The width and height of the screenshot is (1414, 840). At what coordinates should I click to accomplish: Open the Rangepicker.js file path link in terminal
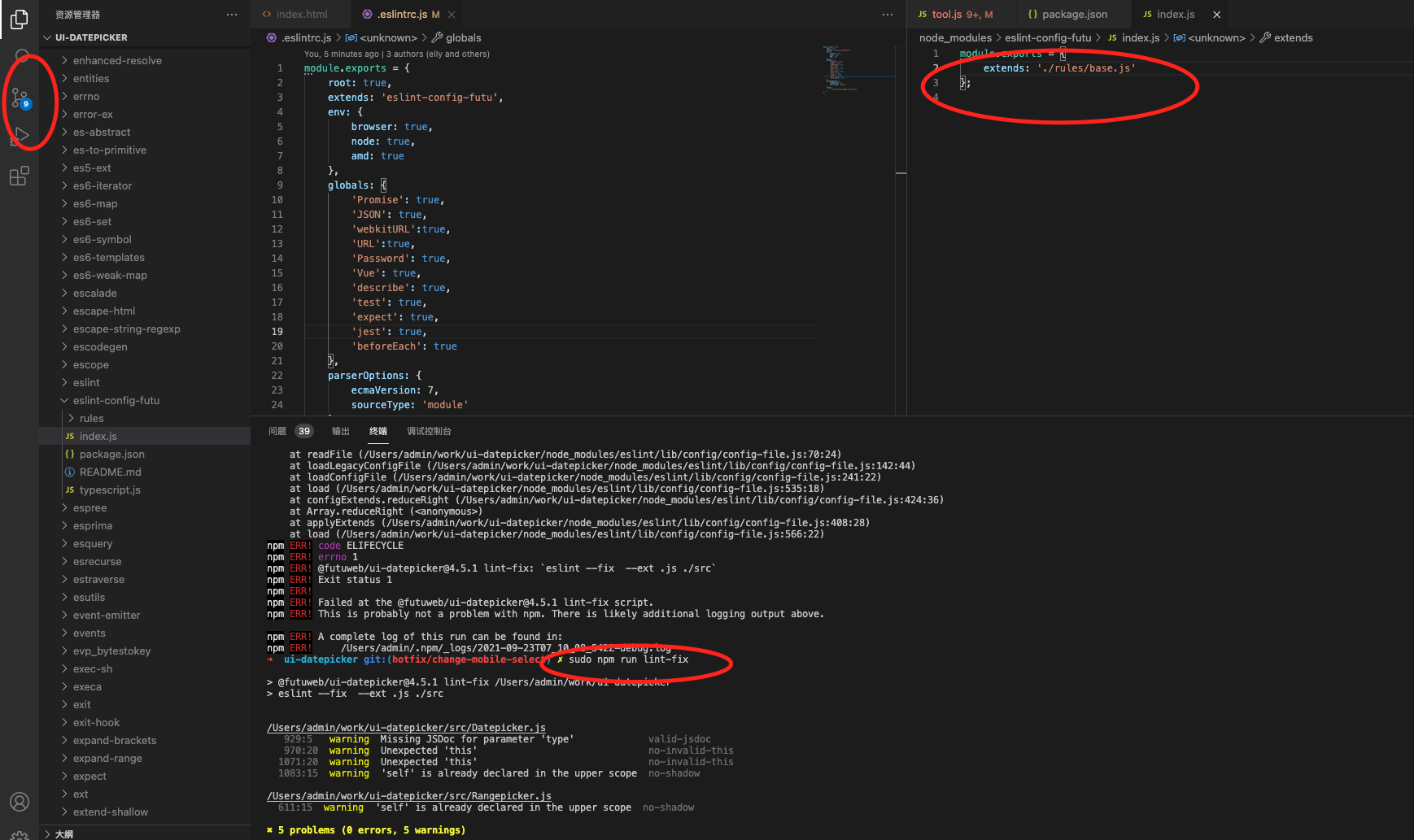(409, 796)
